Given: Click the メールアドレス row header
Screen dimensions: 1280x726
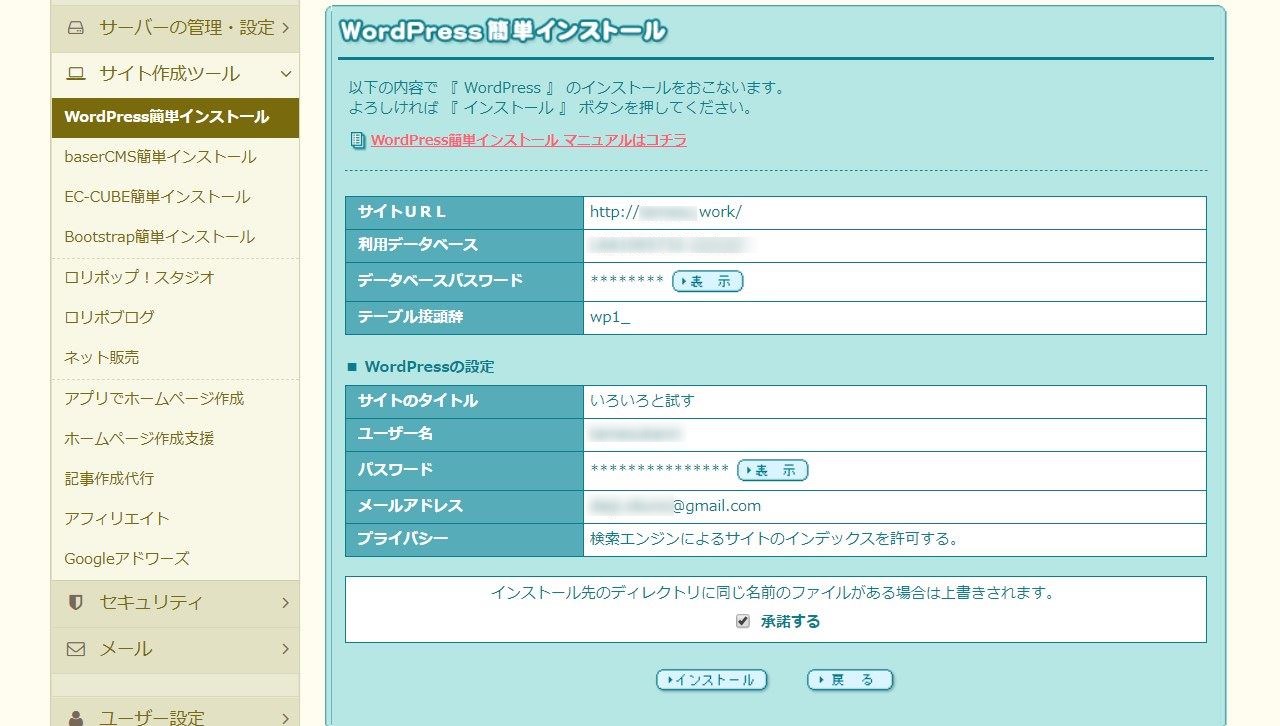Looking at the screenshot, I should pos(464,507).
